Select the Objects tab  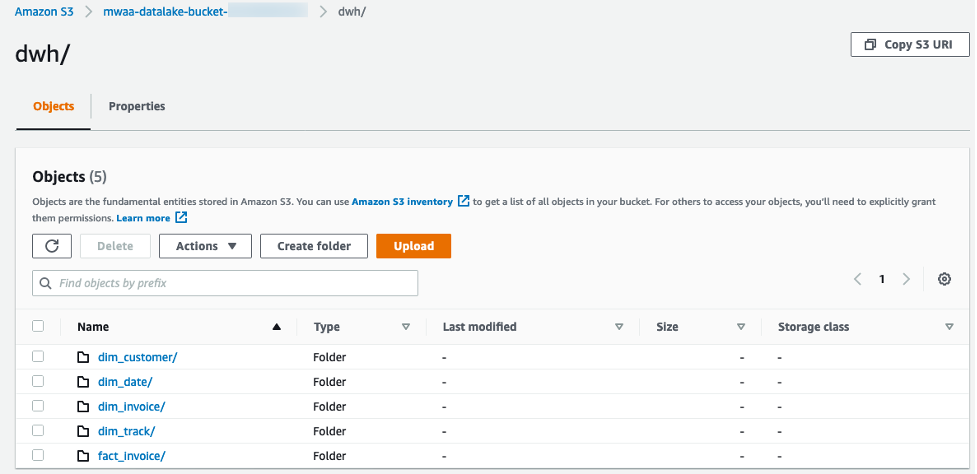point(53,106)
